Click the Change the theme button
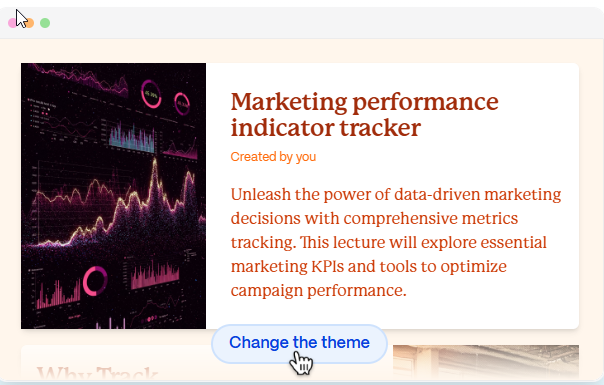Image resolution: width=604 pixels, height=385 pixels. (x=299, y=344)
